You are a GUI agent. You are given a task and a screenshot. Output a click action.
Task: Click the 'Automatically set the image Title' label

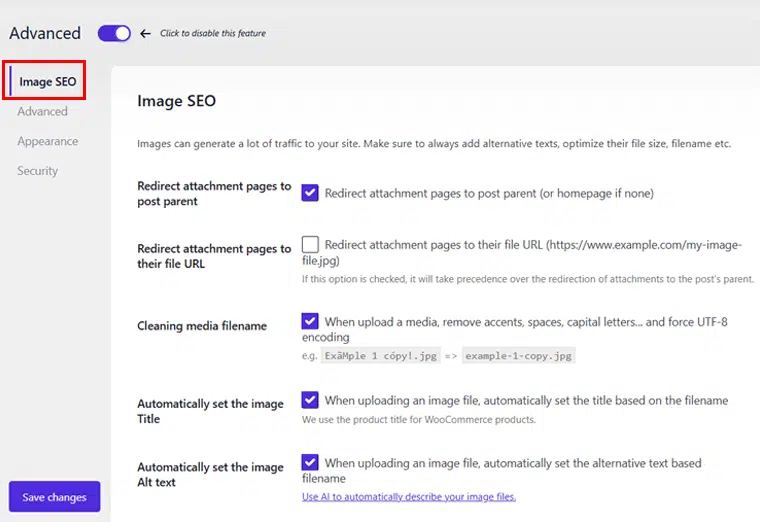coord(210,411)
